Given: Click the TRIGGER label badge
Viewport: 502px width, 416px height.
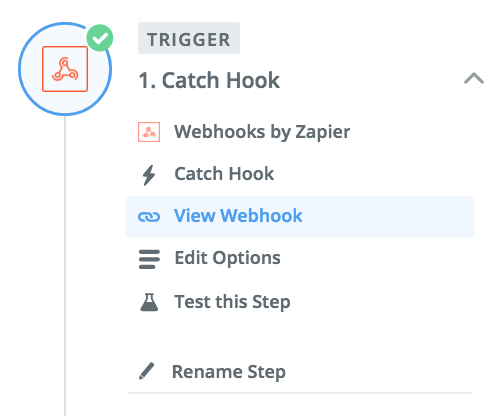Looking at the screenshot, I should 189,38.
